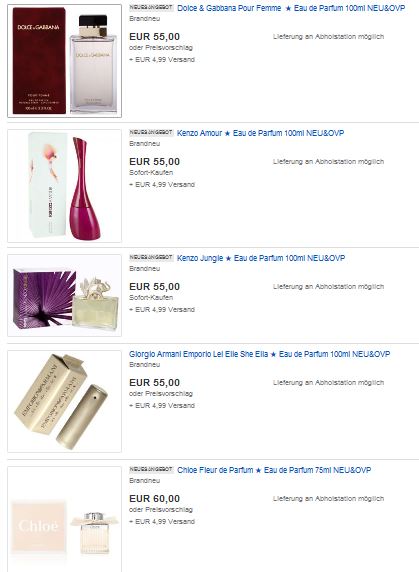Click 'oder Preisvorschlag' under the Armani price

point(161,394)
